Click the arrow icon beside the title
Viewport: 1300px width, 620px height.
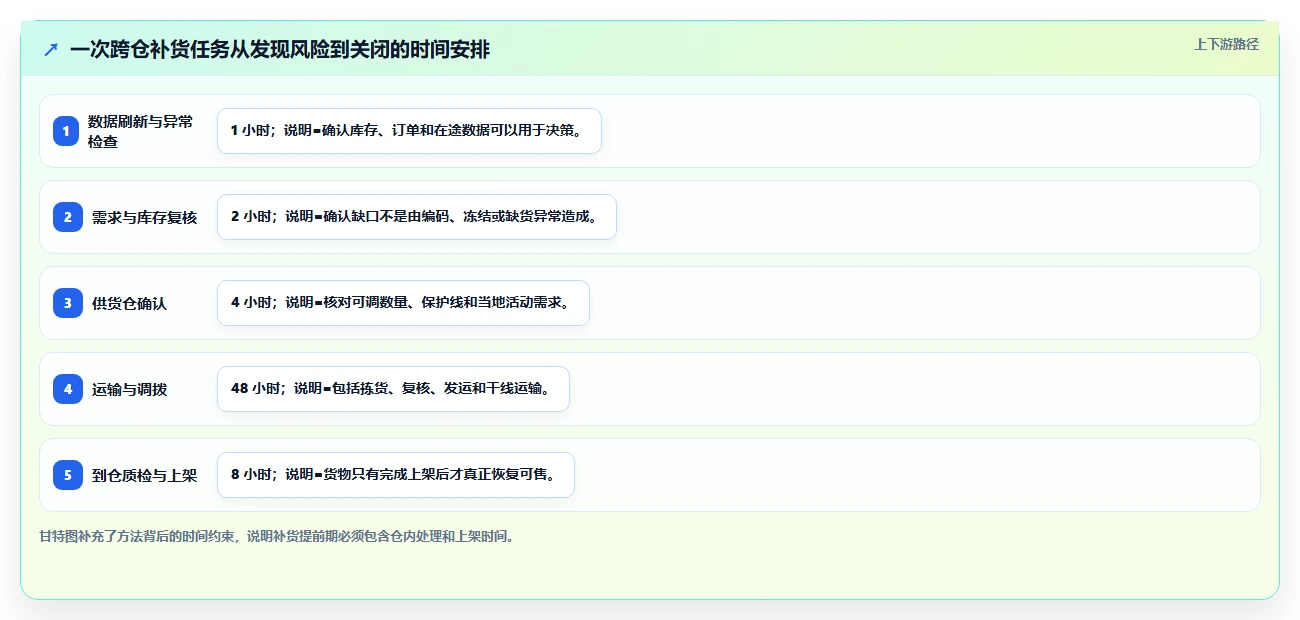tap(50, 49)
